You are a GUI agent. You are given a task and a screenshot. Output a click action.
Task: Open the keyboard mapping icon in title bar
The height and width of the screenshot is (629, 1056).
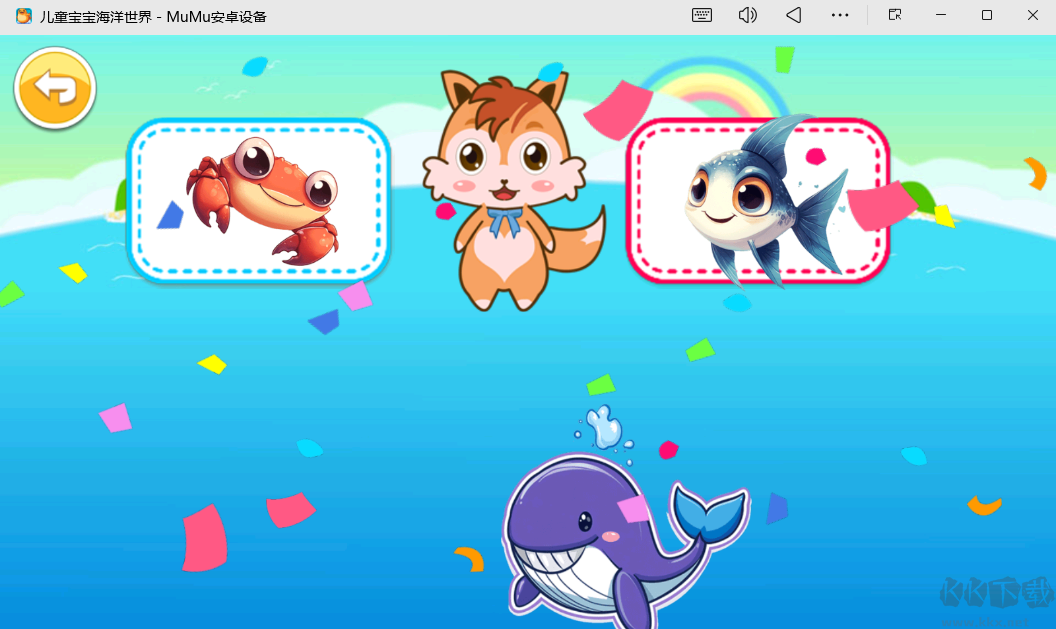[702, 15]
